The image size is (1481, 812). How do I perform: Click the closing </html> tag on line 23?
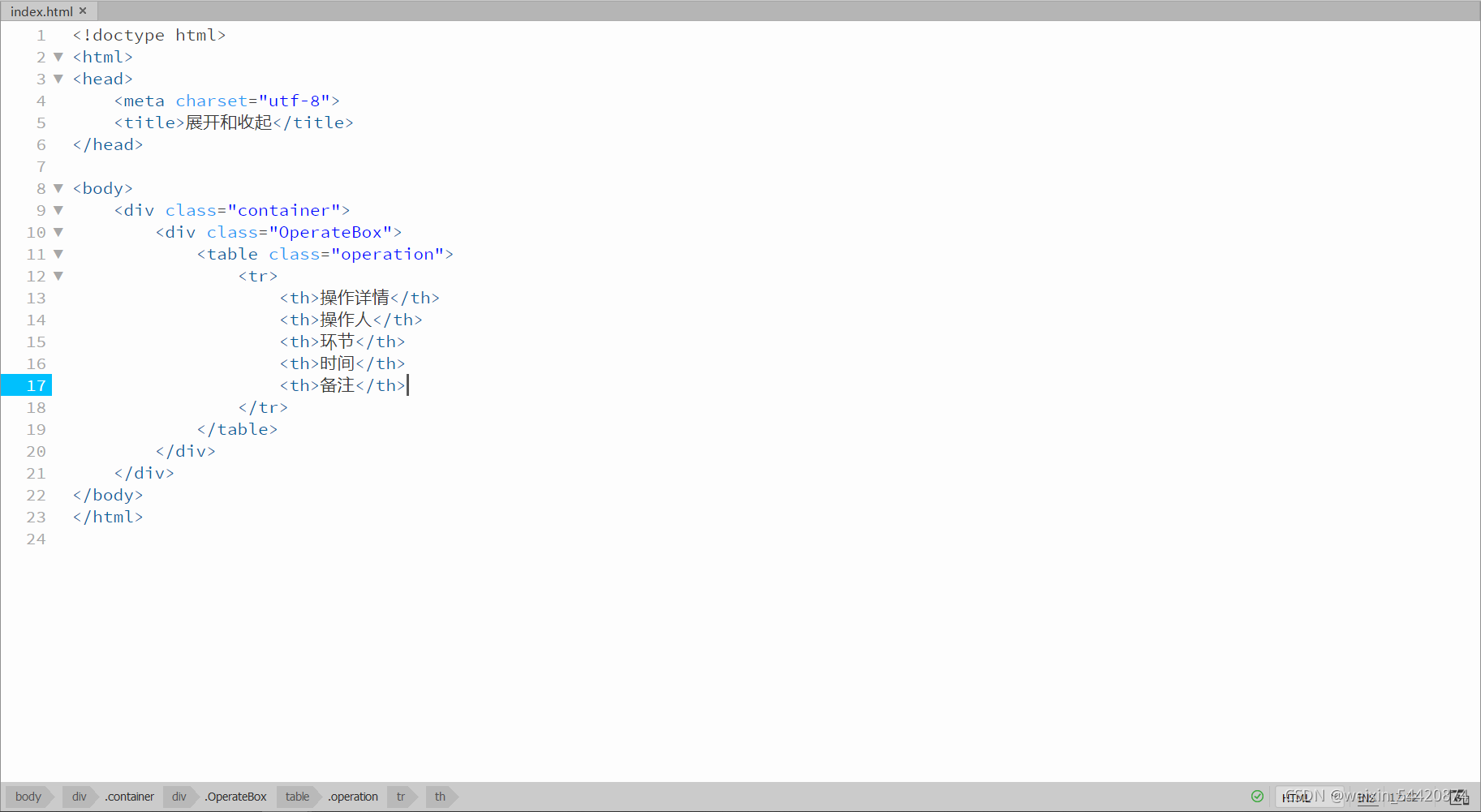click(x=108, y=517)
